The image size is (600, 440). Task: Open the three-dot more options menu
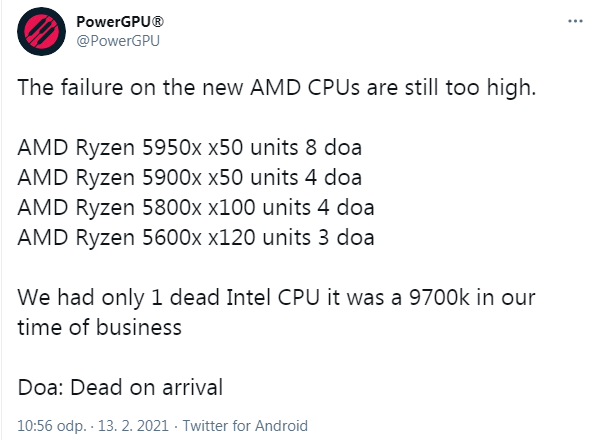coord(575,21)
